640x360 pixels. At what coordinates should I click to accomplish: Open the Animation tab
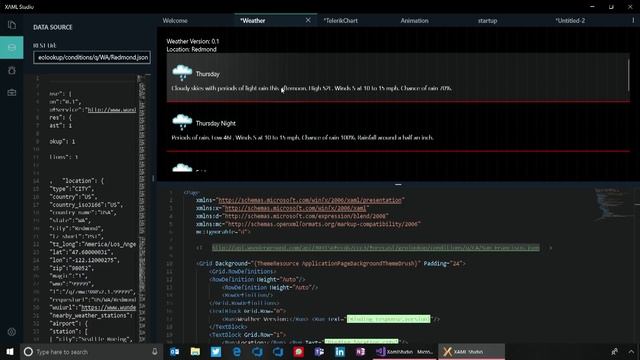tap(414, 20)
